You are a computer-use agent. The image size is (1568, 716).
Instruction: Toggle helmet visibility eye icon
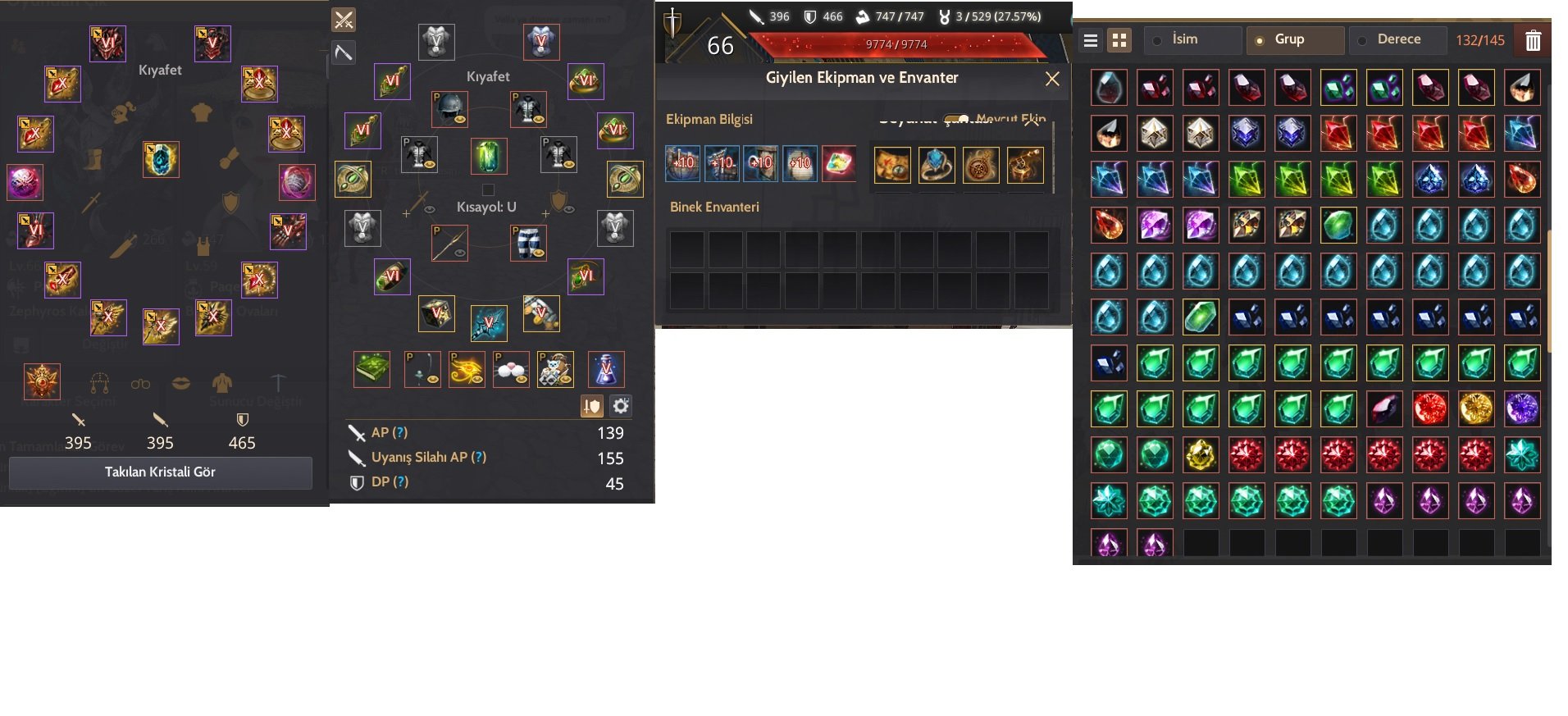(x=460, y=120)
